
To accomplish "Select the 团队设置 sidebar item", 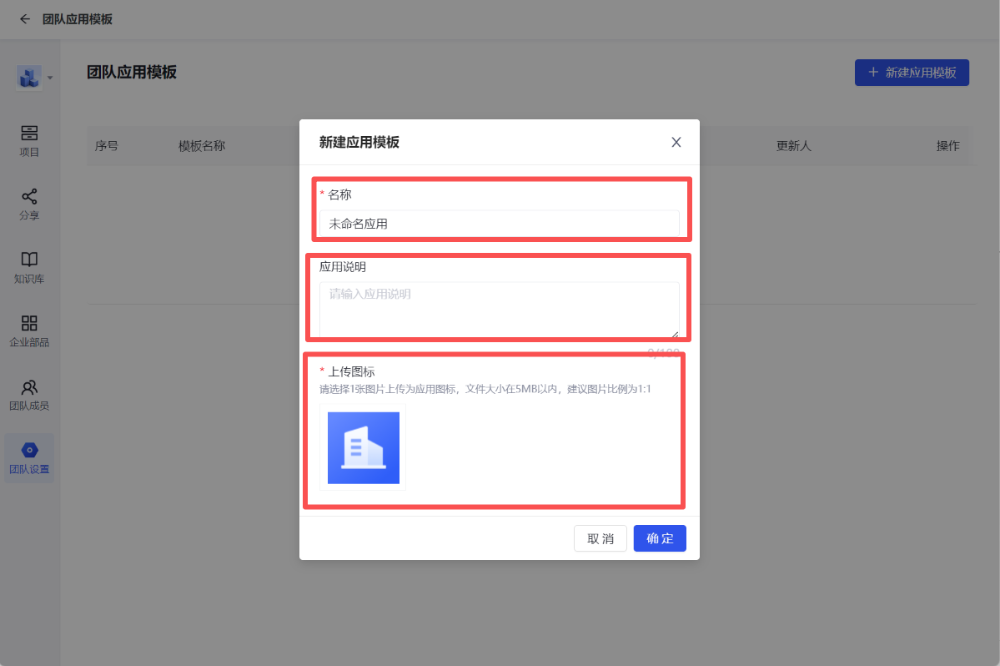I will click(x=29, y=458).
